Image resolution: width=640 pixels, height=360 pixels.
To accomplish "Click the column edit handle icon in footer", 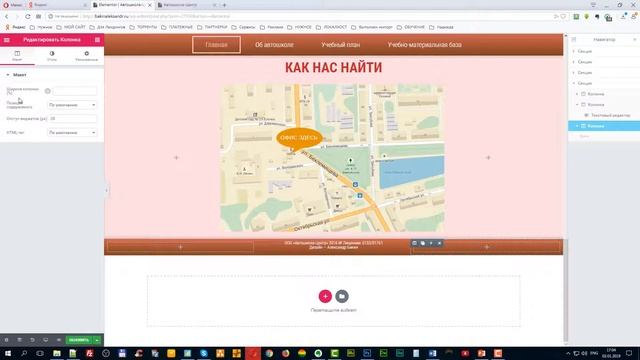I will [x=414, y=243].
